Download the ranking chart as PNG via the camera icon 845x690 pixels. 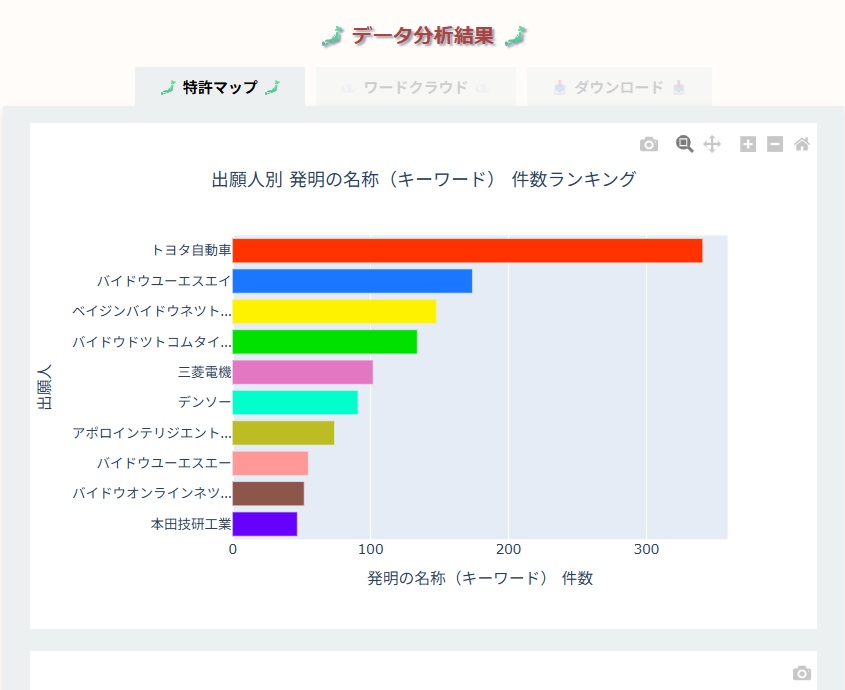[649, 144]
